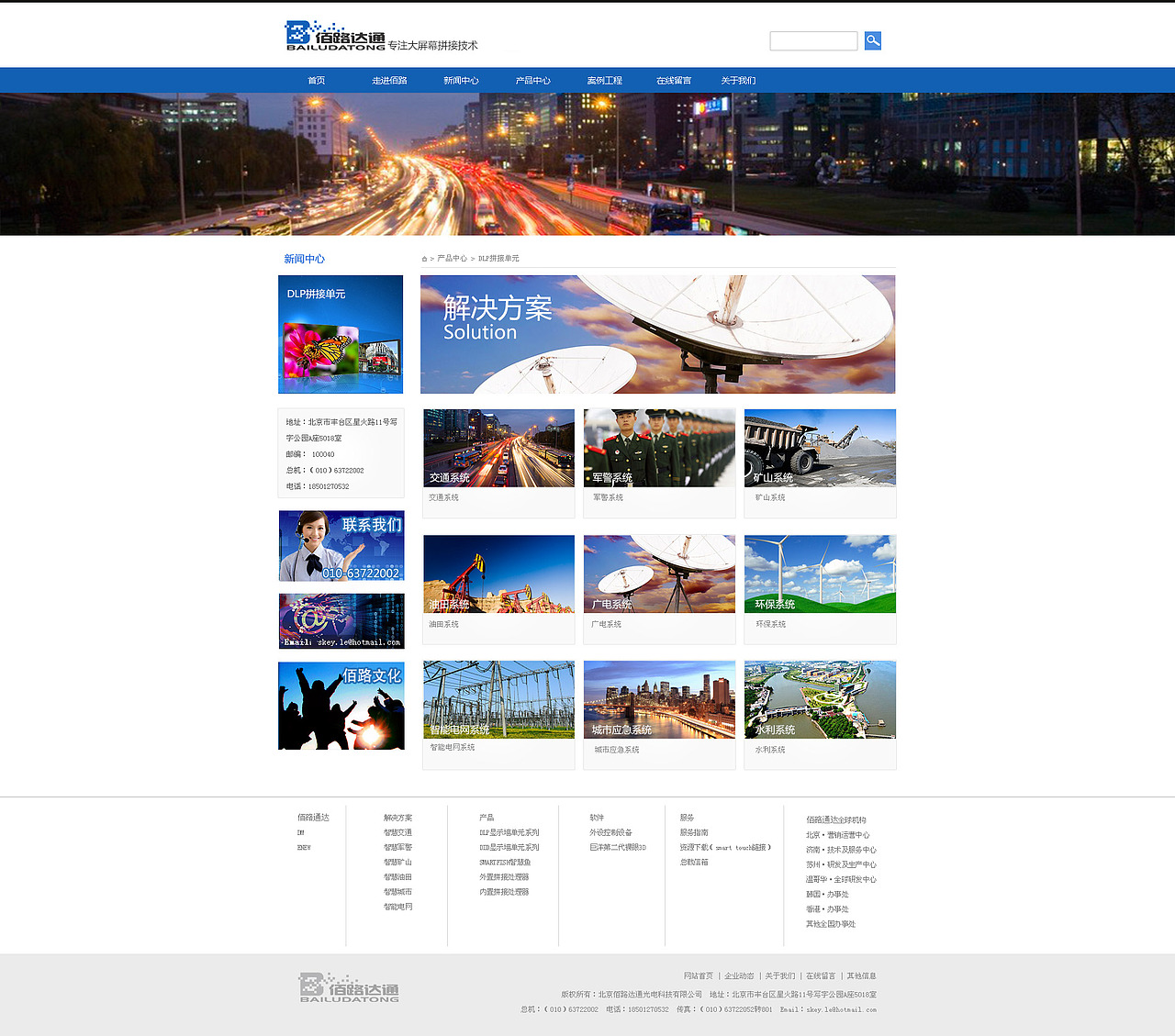The image size is (1175, 1036).
Task: Open the 智能电网系统 solution thumbnail
Action: (x=498, y=699)
